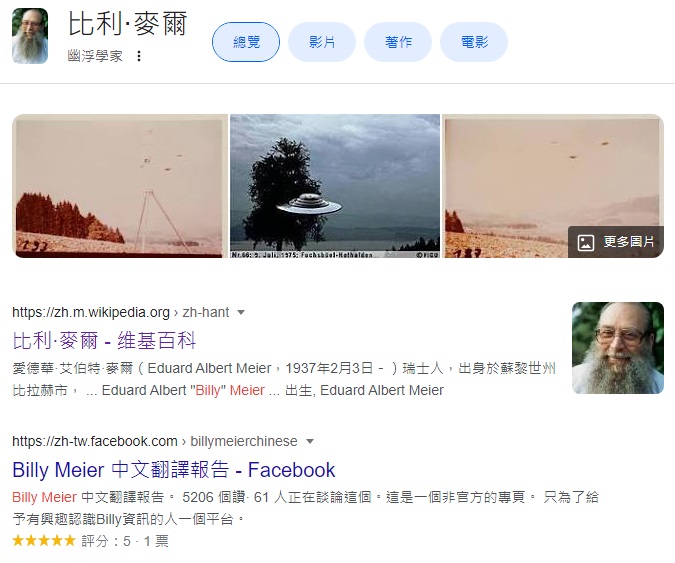Click the Facebook URL breadcrumb text
This screenshot has height=563, width=675.
(x=155, y=442)
